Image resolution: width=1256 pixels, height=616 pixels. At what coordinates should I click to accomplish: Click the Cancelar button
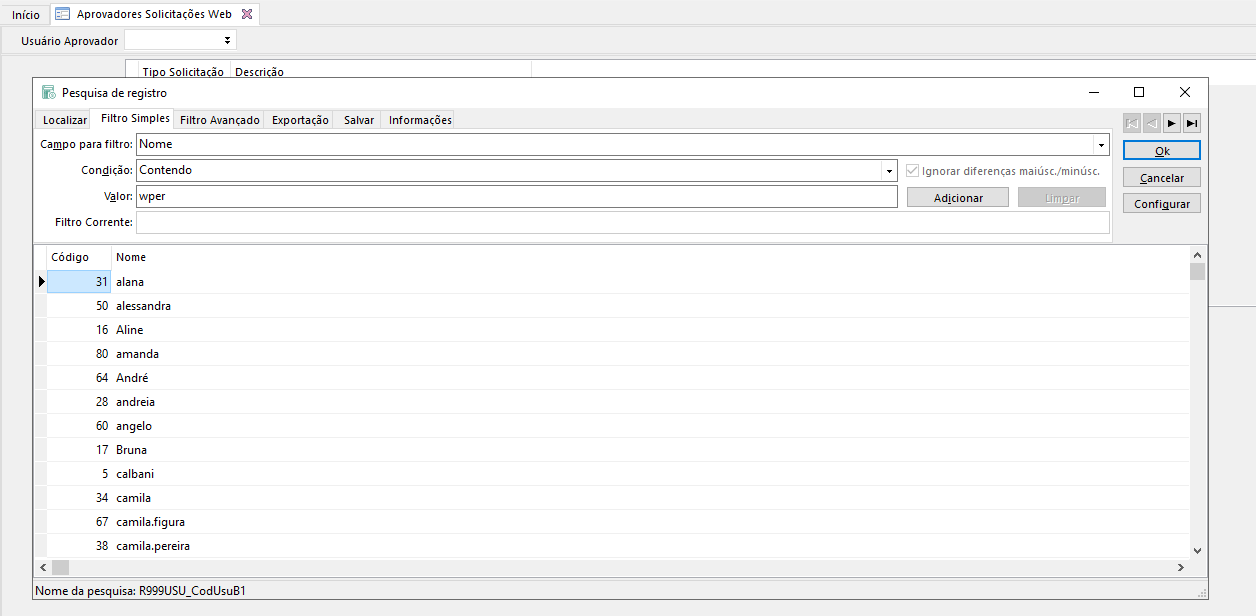[1162, 177]
